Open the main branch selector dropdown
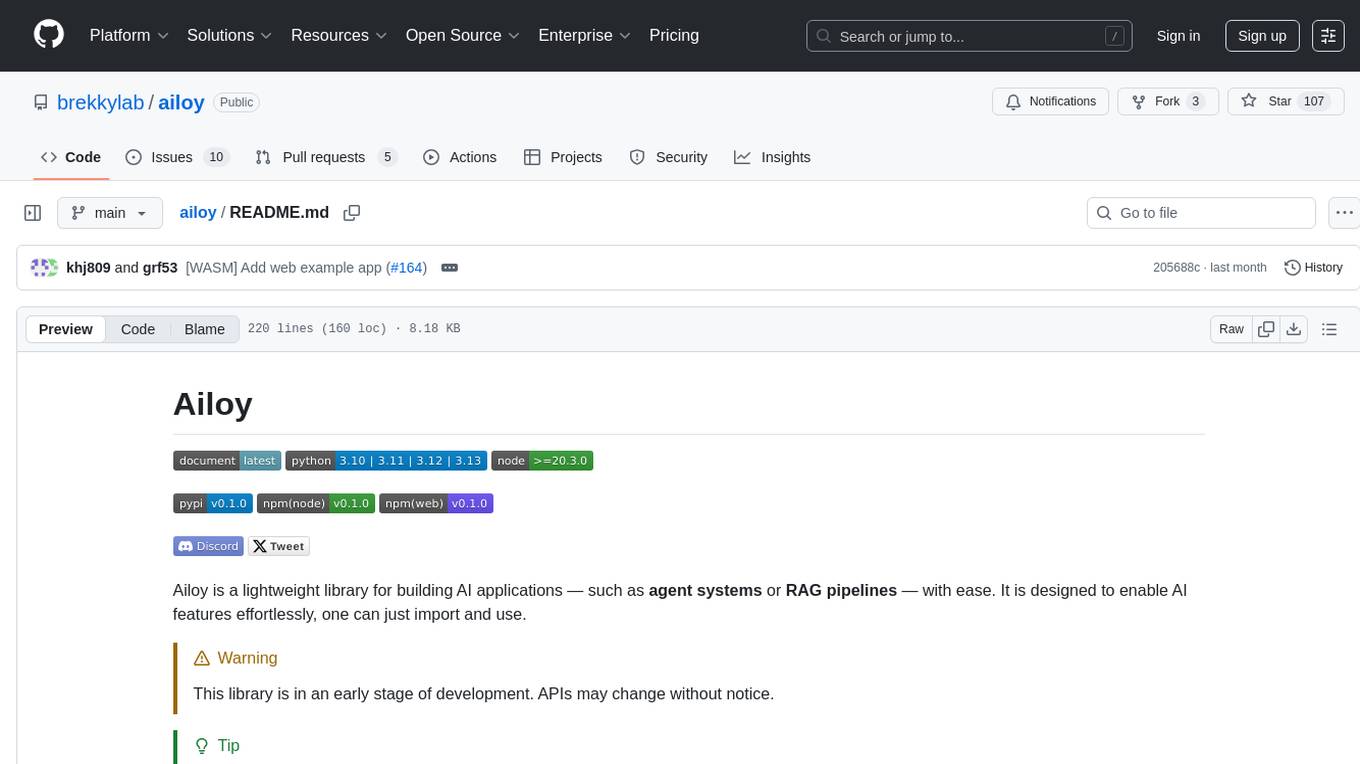Image resolution: width=1360 pixels, height=764 pixels. tap(109, 213)
